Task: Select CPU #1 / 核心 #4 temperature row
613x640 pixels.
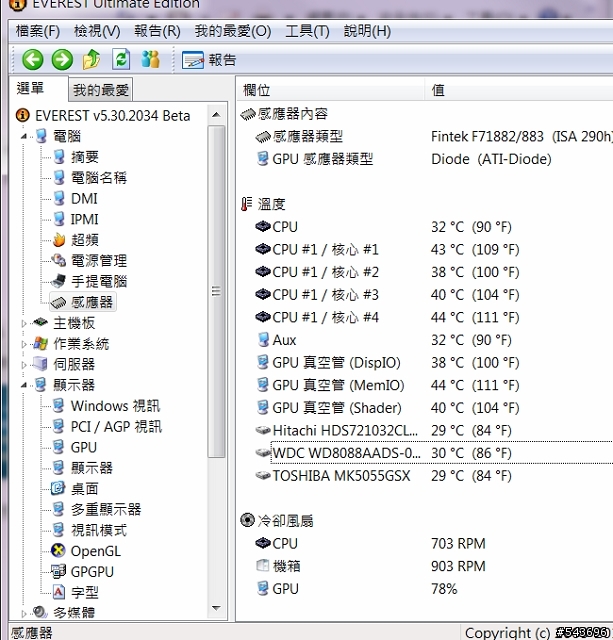Action: point(433,317)
